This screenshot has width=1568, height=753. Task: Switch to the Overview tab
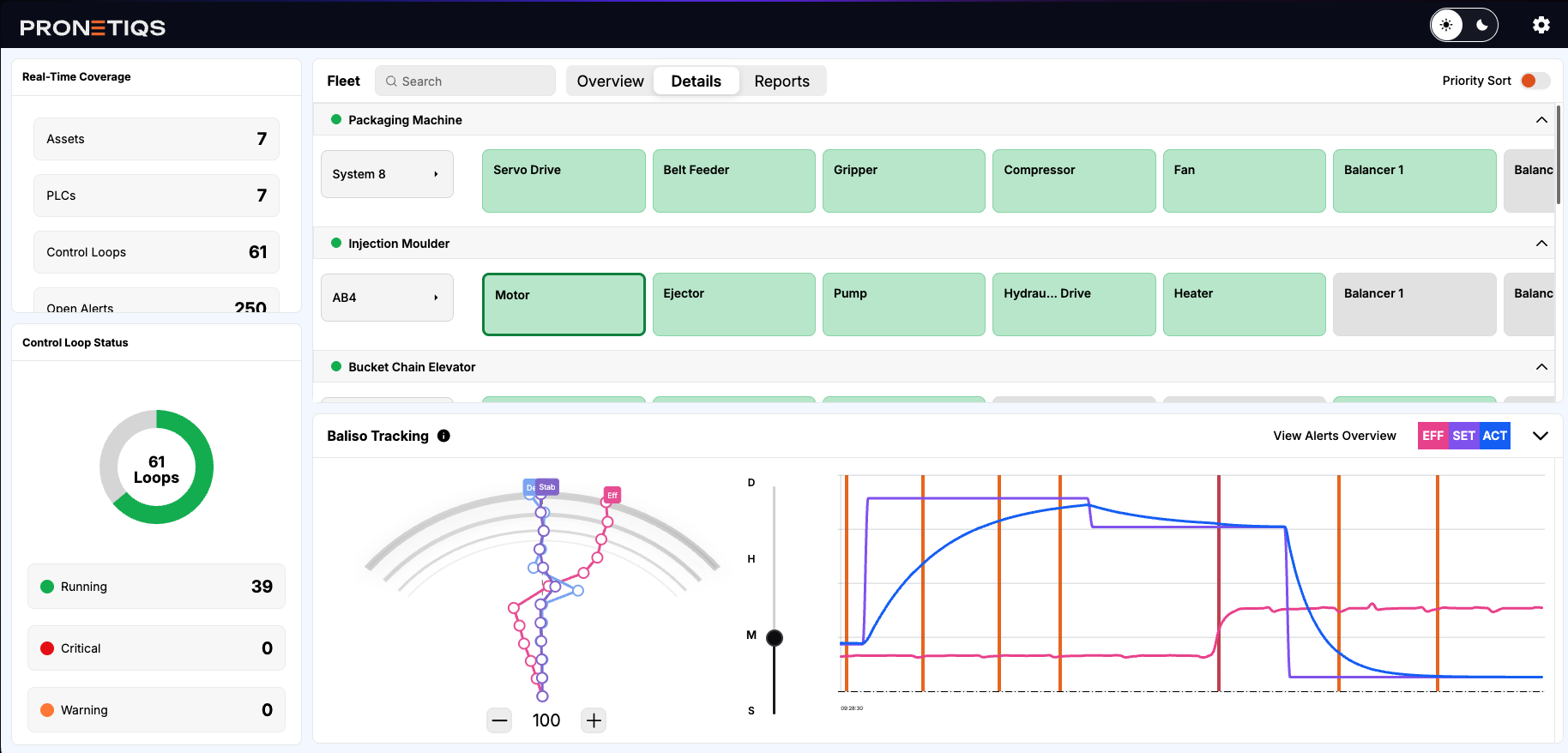610,81
